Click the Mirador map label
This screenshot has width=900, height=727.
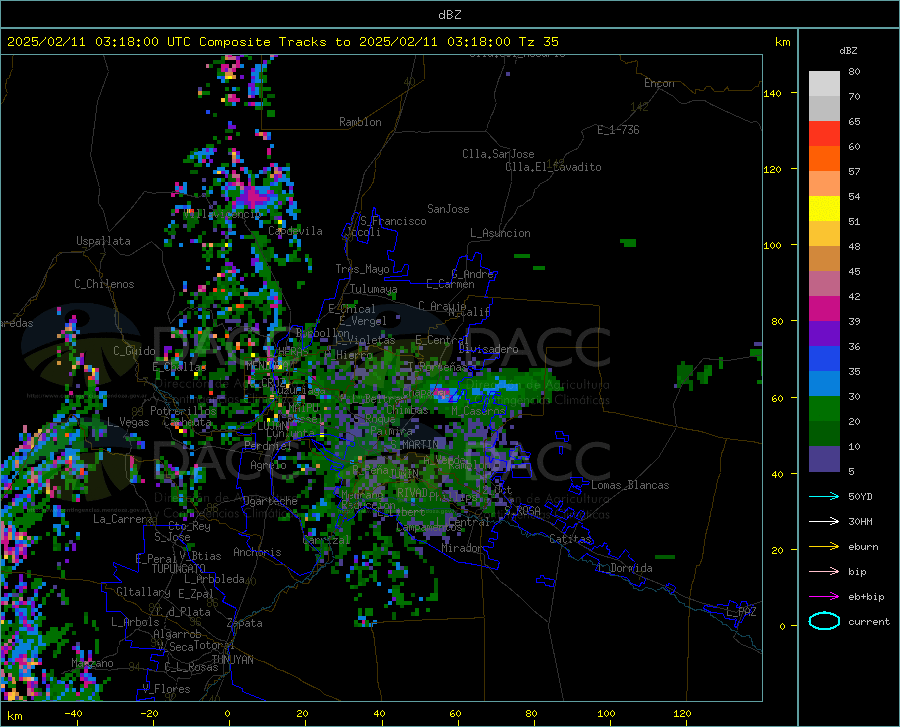[x=462, y=548]
